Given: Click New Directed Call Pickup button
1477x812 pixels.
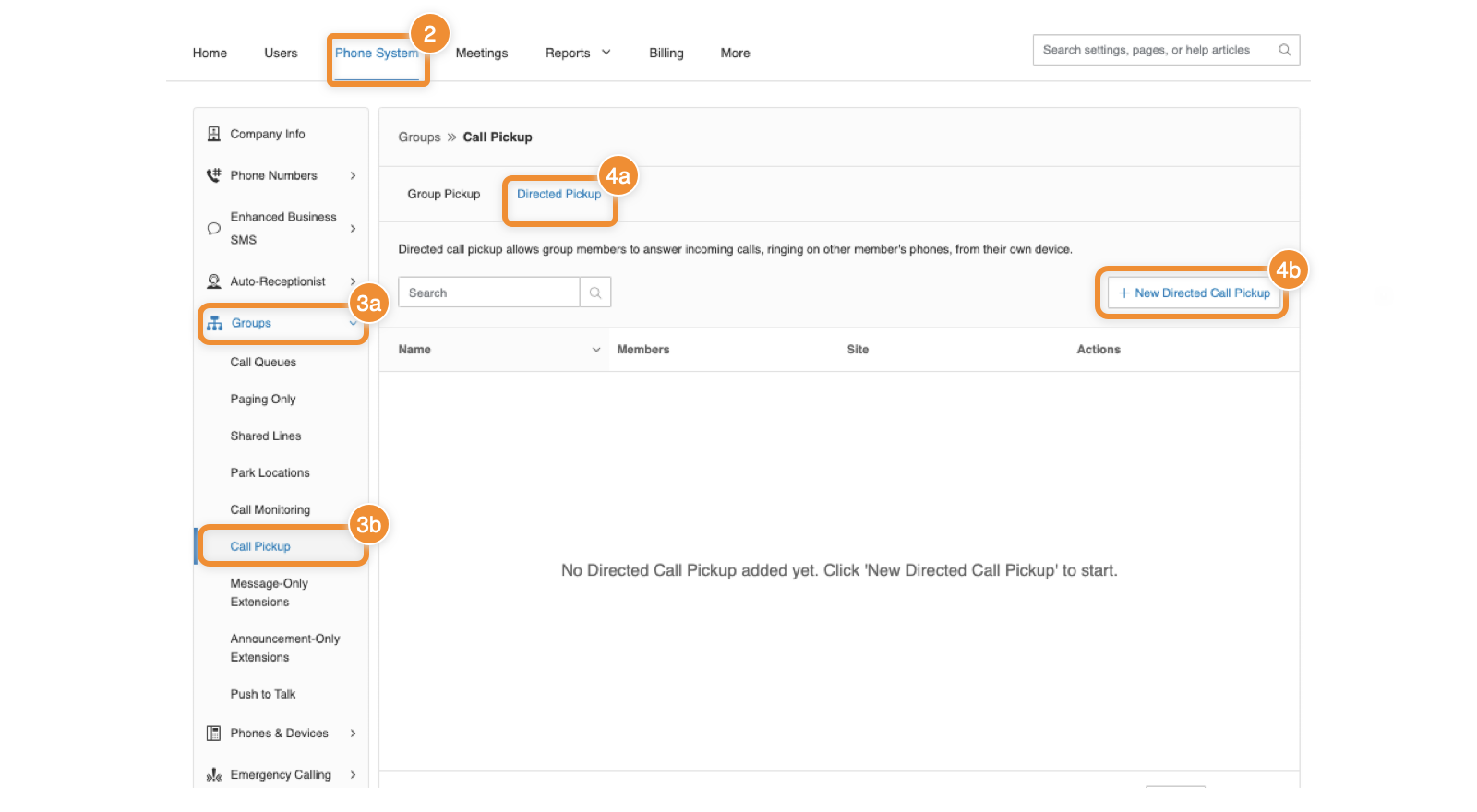Looking at the screenshot, I should point(1193,293).
